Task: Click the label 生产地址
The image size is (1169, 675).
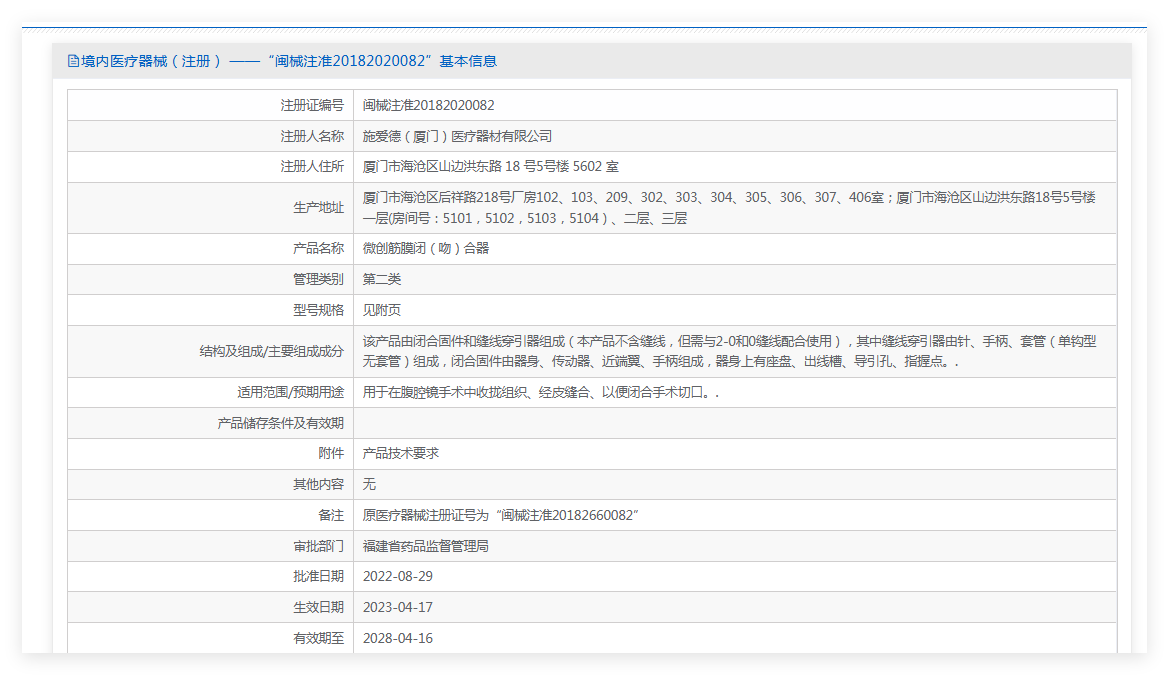Action: (318, 208)
